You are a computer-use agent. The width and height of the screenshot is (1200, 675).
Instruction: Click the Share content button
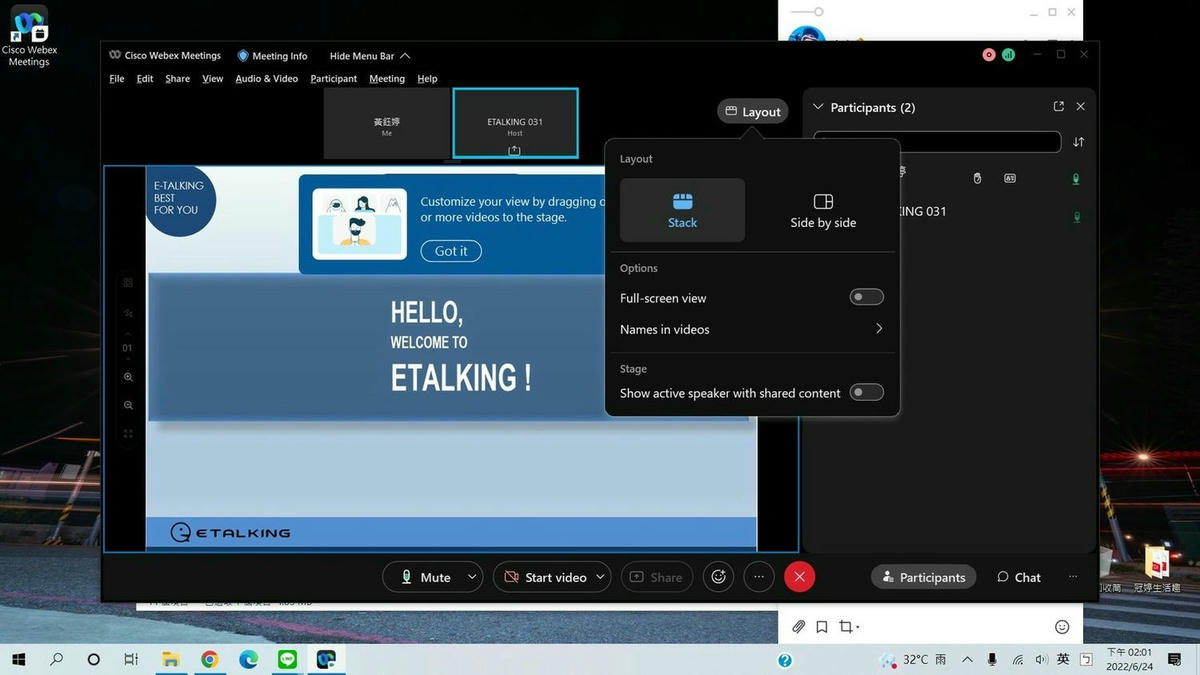point(657,577)
